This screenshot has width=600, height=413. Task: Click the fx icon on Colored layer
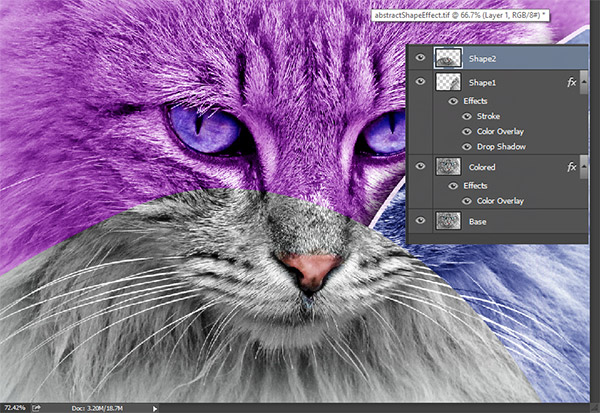point(571,169)
